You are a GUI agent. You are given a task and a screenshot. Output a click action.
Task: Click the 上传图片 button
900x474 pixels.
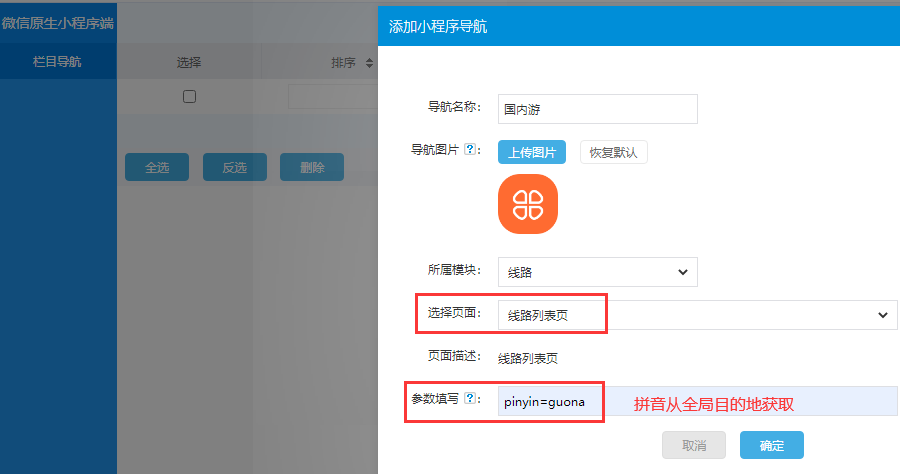[x=532, y=152]
